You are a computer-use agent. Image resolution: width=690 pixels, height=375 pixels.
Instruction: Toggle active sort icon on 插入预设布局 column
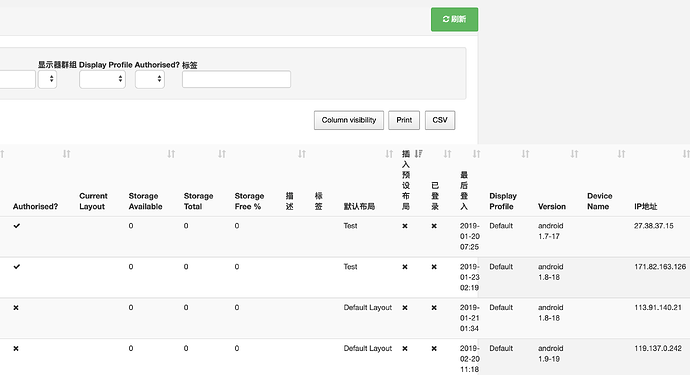418,154
